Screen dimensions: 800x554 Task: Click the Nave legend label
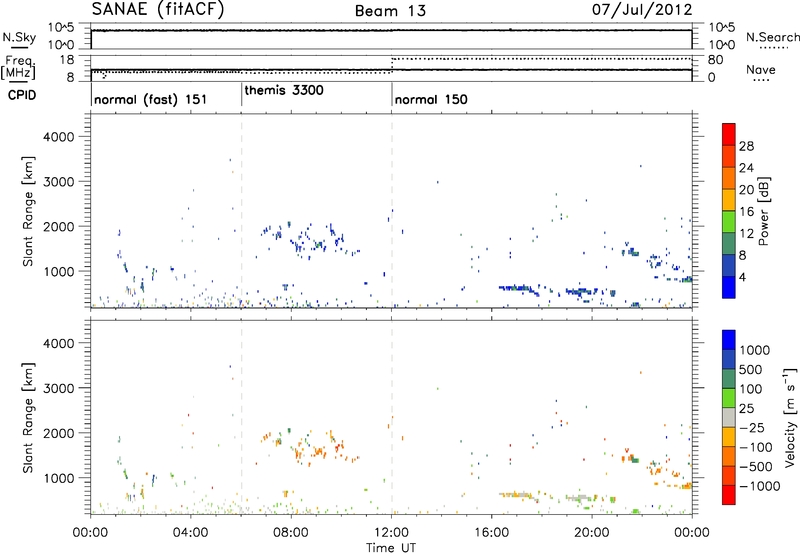click(760, 70)
